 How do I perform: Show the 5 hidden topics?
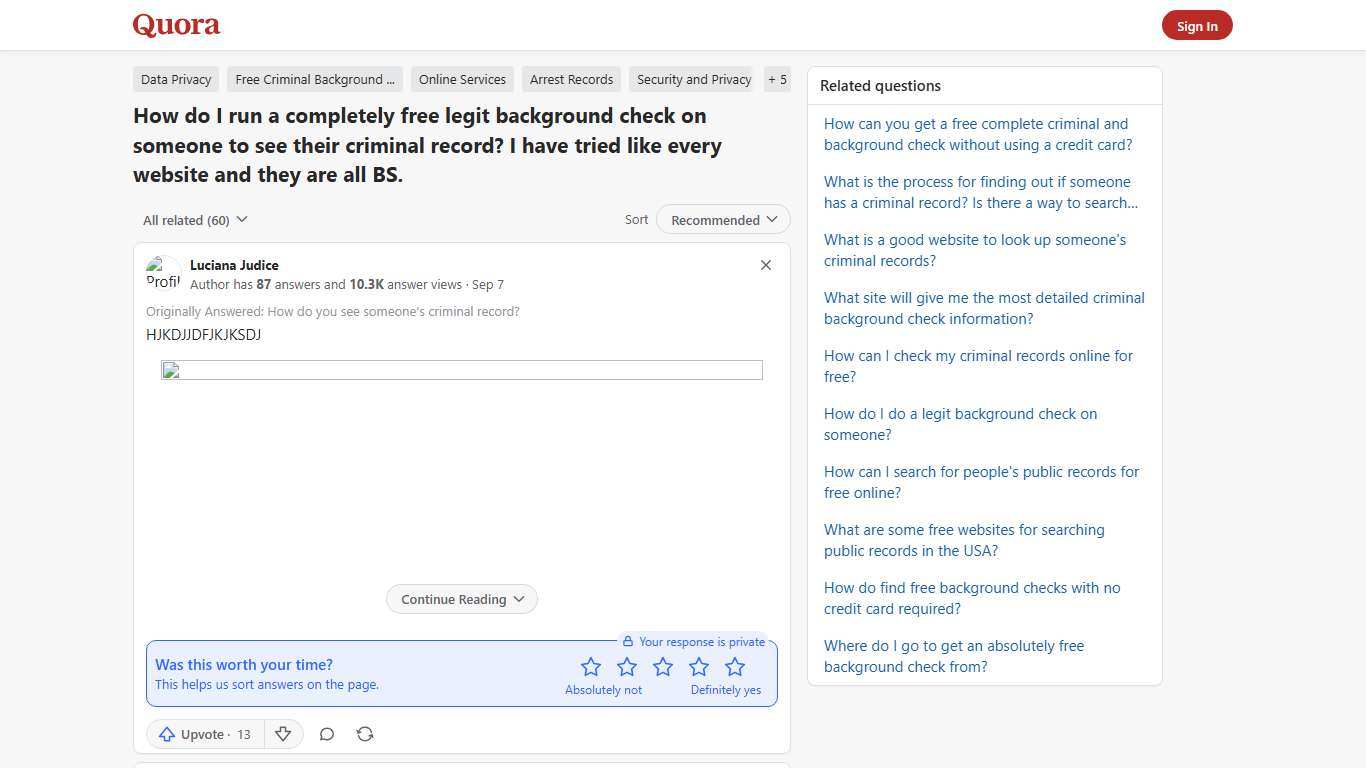pos(777,79)
